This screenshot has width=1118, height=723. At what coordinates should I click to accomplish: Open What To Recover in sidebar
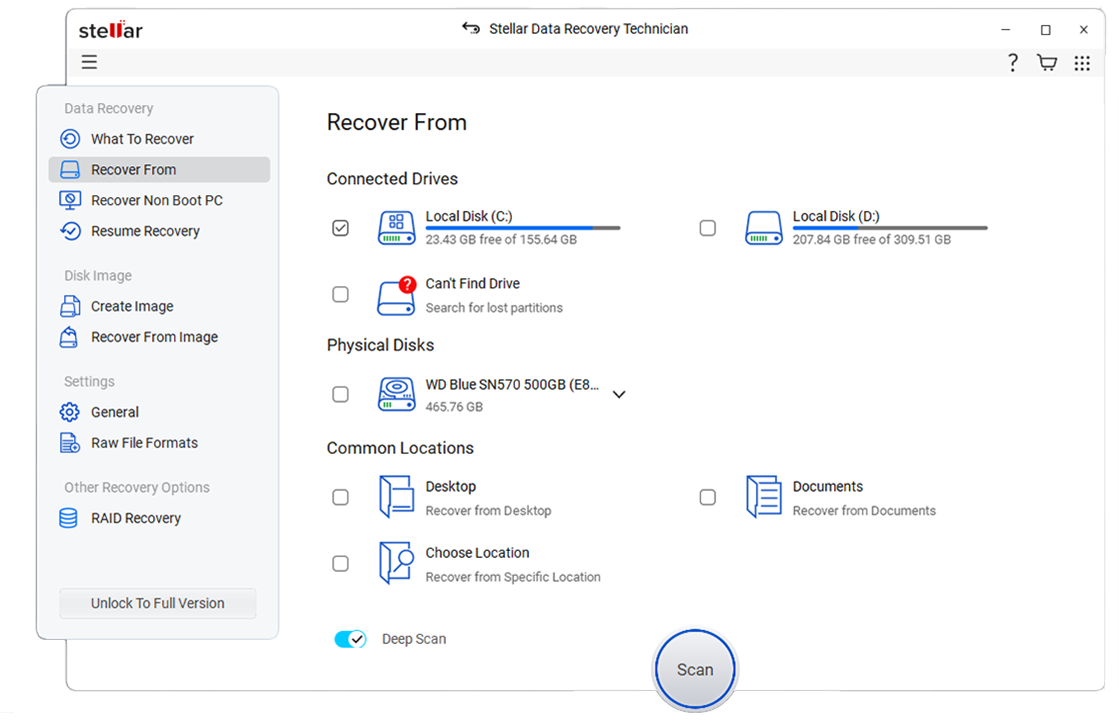(x=159, y=138)
